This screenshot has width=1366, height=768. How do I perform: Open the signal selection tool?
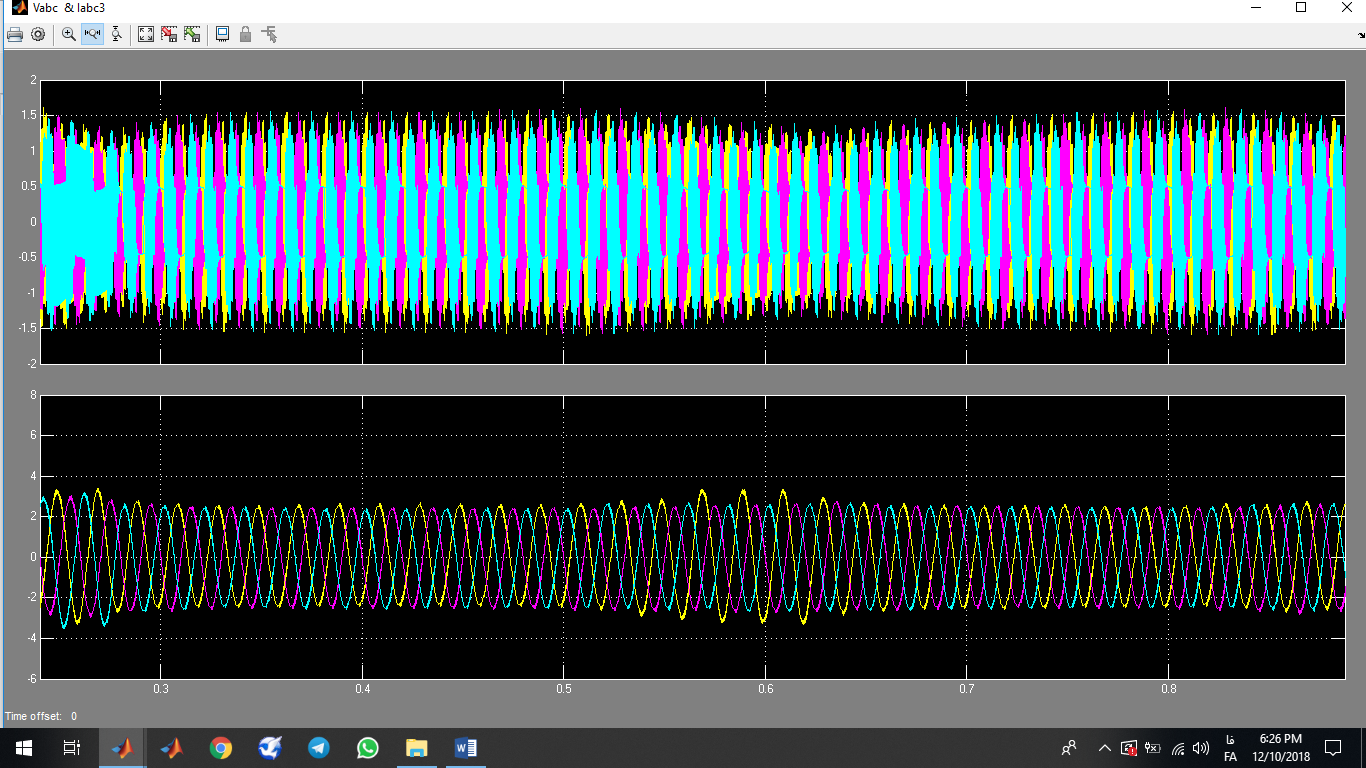click(x=269, y=34)
